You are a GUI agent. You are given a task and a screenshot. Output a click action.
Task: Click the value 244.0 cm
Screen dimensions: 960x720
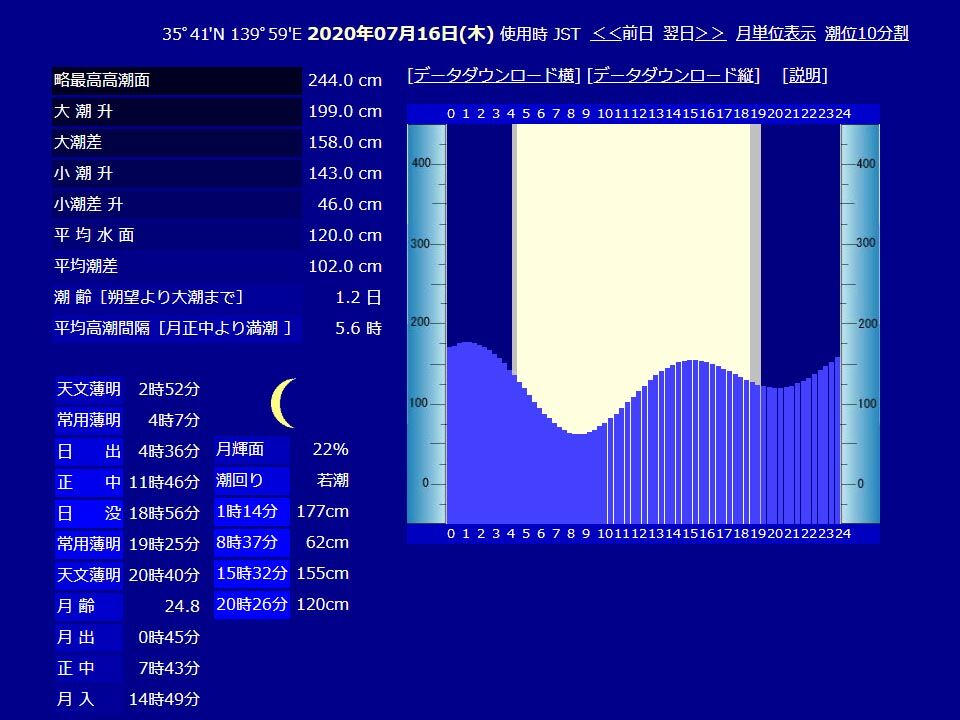click(345, 80)
